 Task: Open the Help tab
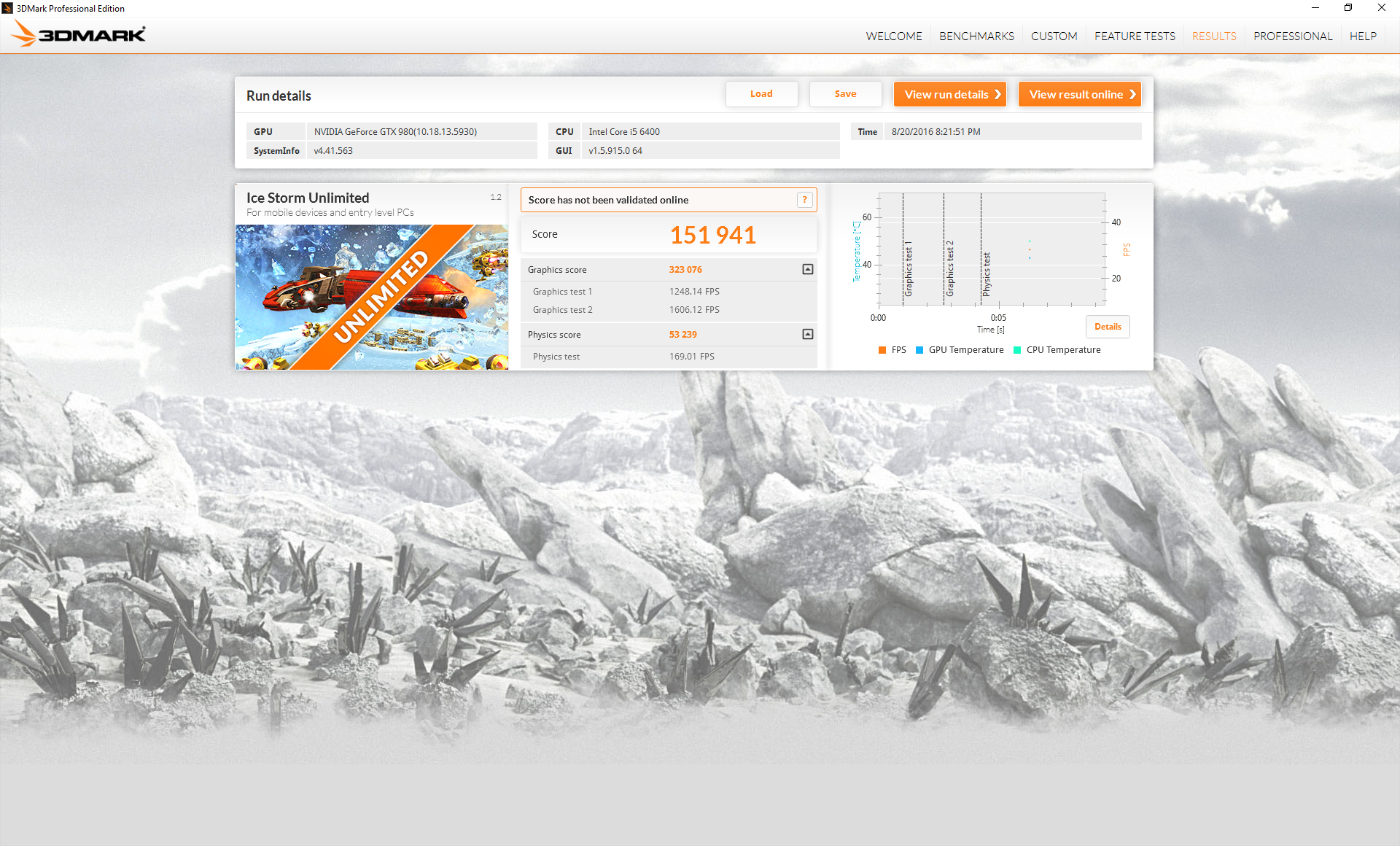[x=1362, y=36]
